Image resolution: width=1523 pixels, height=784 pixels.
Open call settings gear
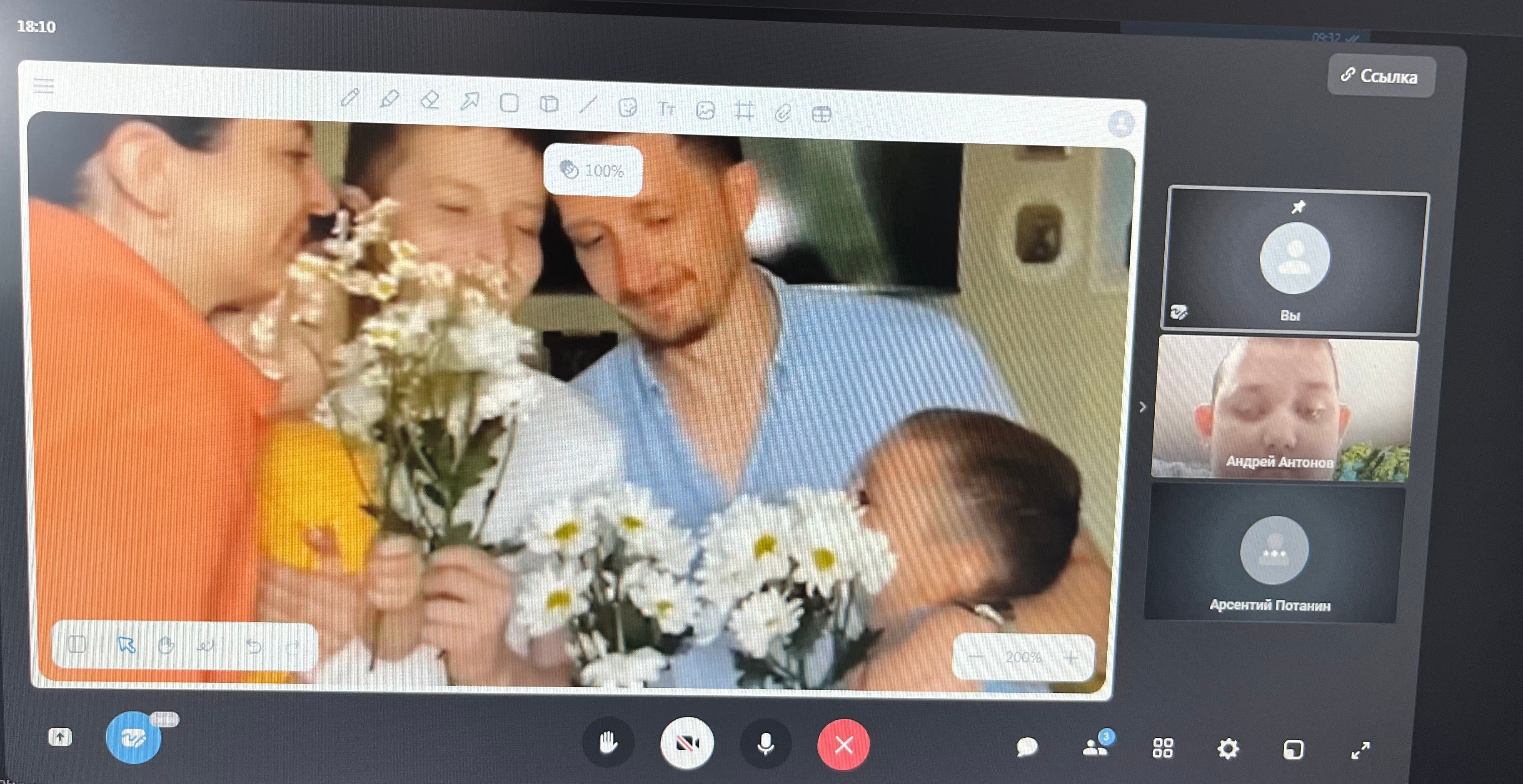tap(1228, 749)
